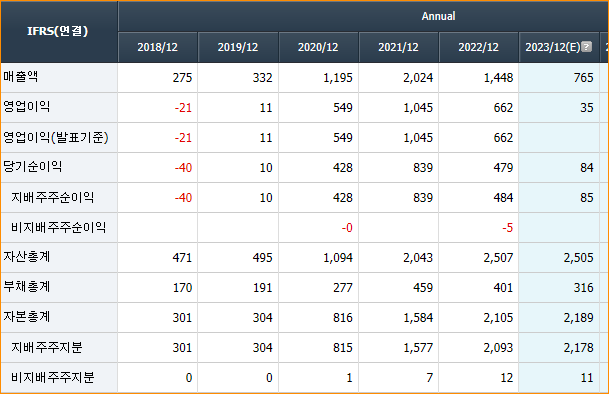Select the 2018/12 column header

pyautogui.click(x=158, y=47)
